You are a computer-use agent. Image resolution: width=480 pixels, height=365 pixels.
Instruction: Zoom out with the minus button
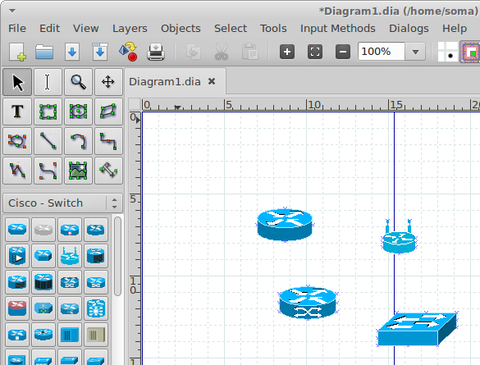[x=343, y=52]
